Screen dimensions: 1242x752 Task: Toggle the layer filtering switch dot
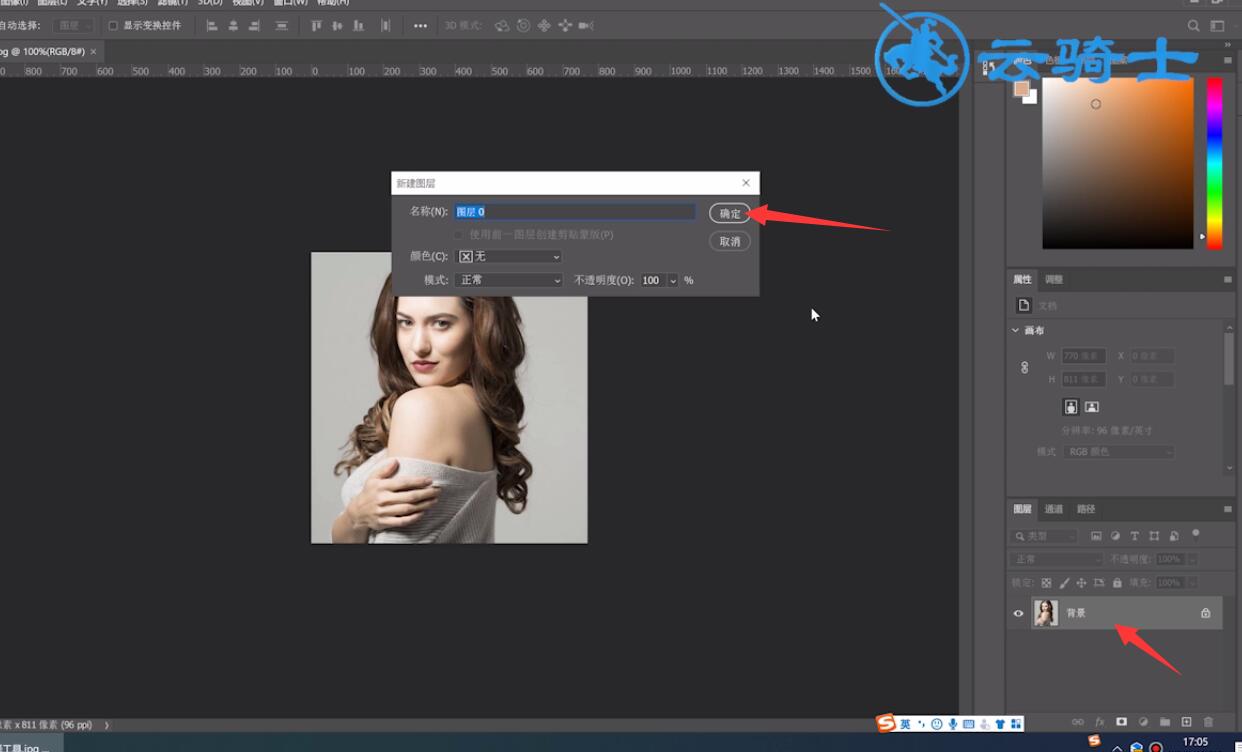[1196, 534]
